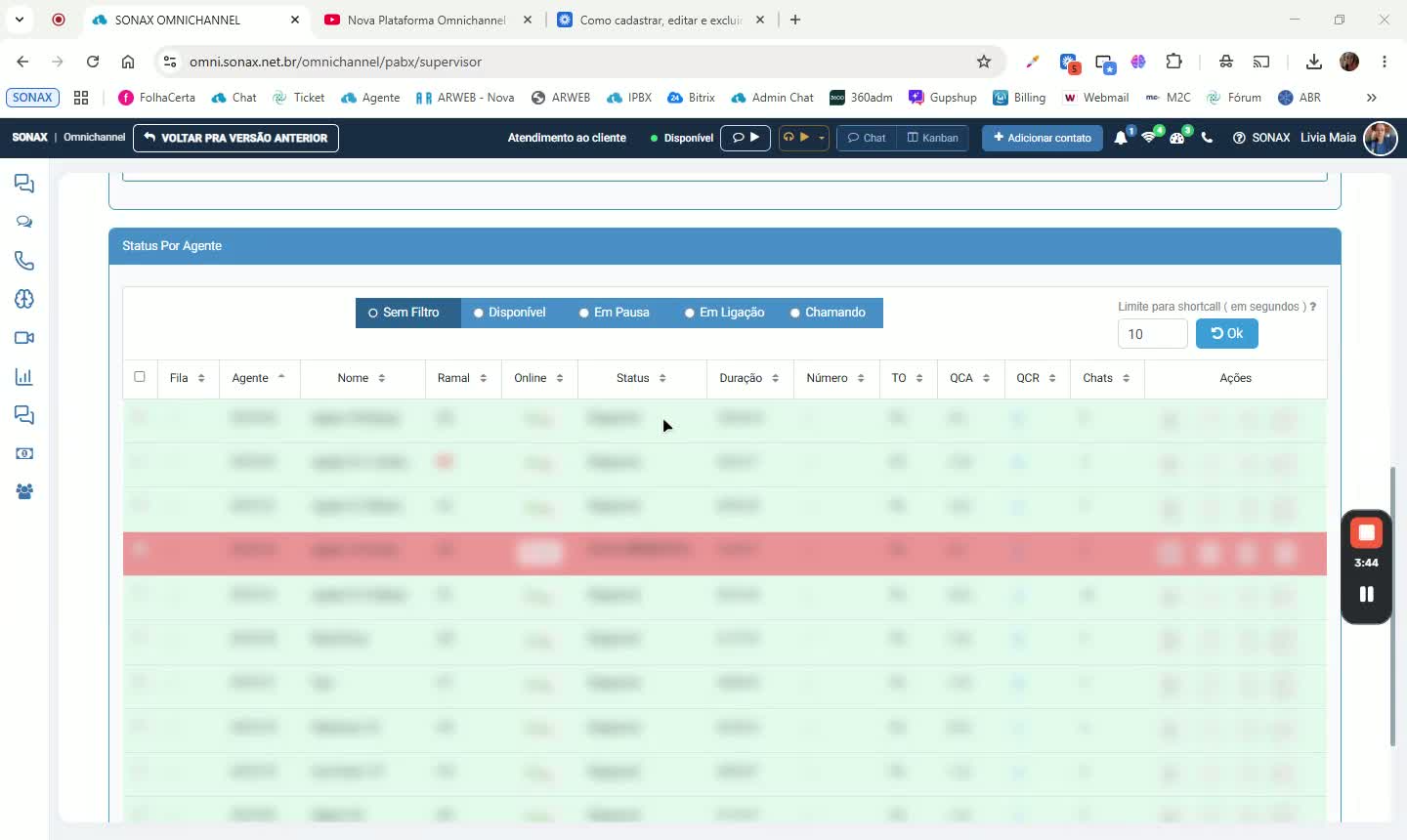1407x840 pixels.
Task: Open the video camera section in sidebar
Action: (x=24, y=338)
